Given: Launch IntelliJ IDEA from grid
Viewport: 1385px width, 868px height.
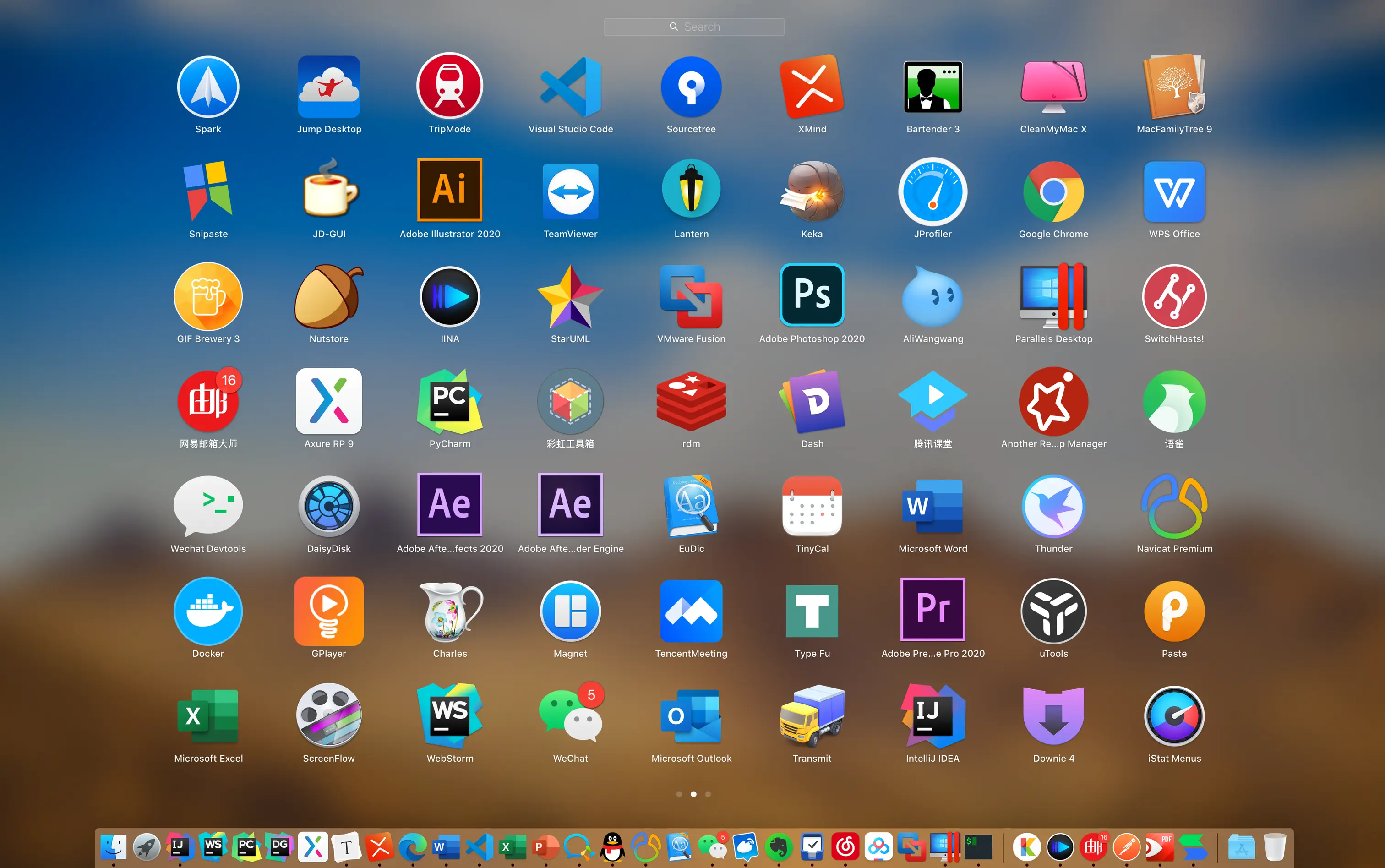Looking at the screenshot, I should 932,716.
